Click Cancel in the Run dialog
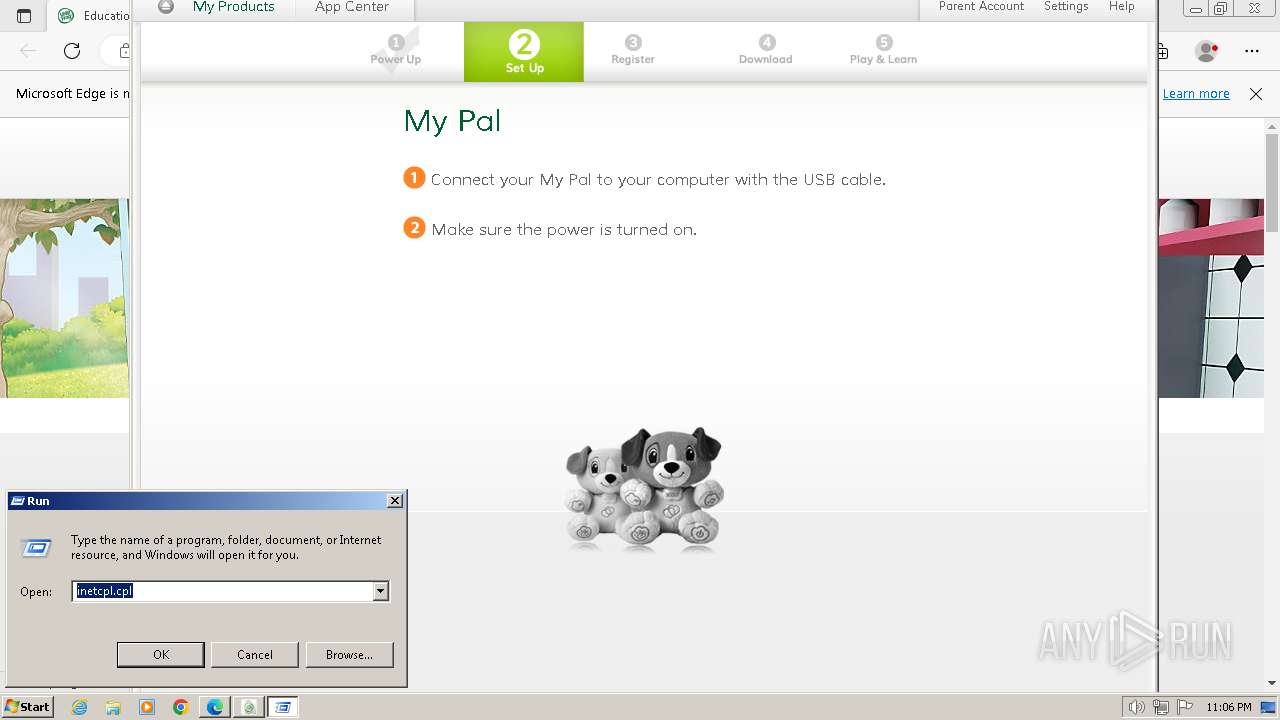Image resolution: width=1280 pixels, height=720 pixels. (x=255, y=655)
